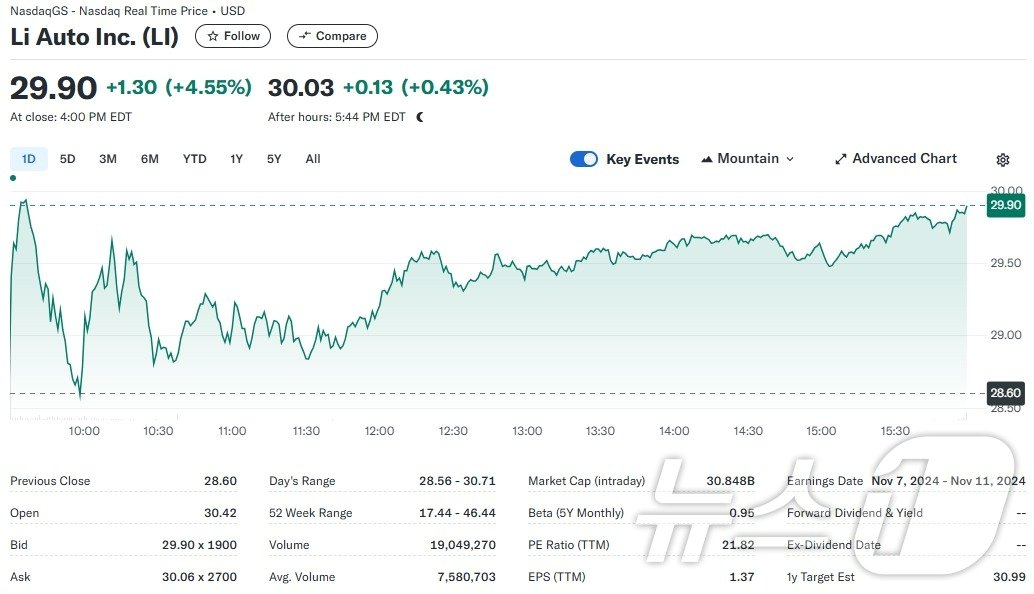Select the 1D time range tab

tap(29, 159)
